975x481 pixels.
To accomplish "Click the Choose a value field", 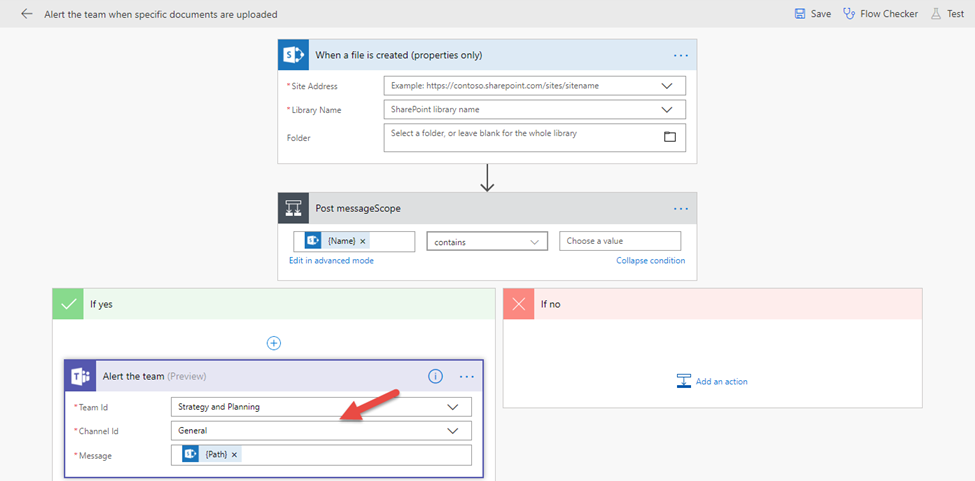I will point(619,241).
